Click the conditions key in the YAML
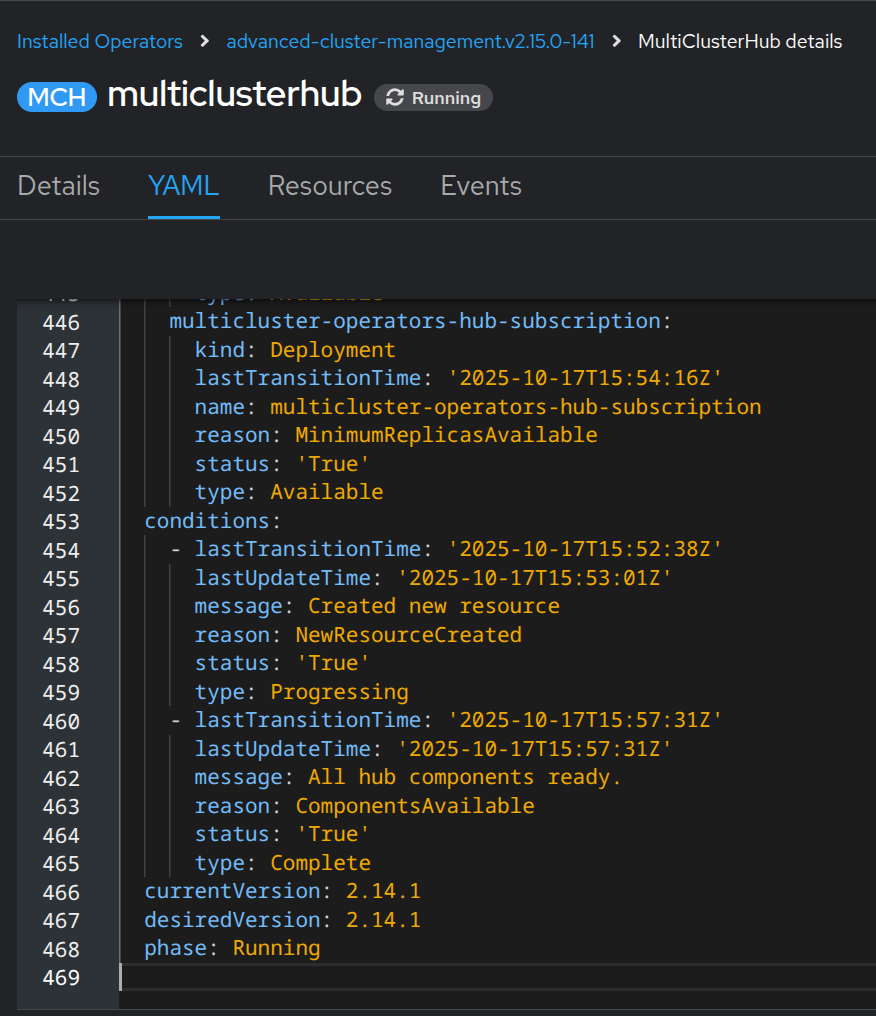 click(207, 521)
